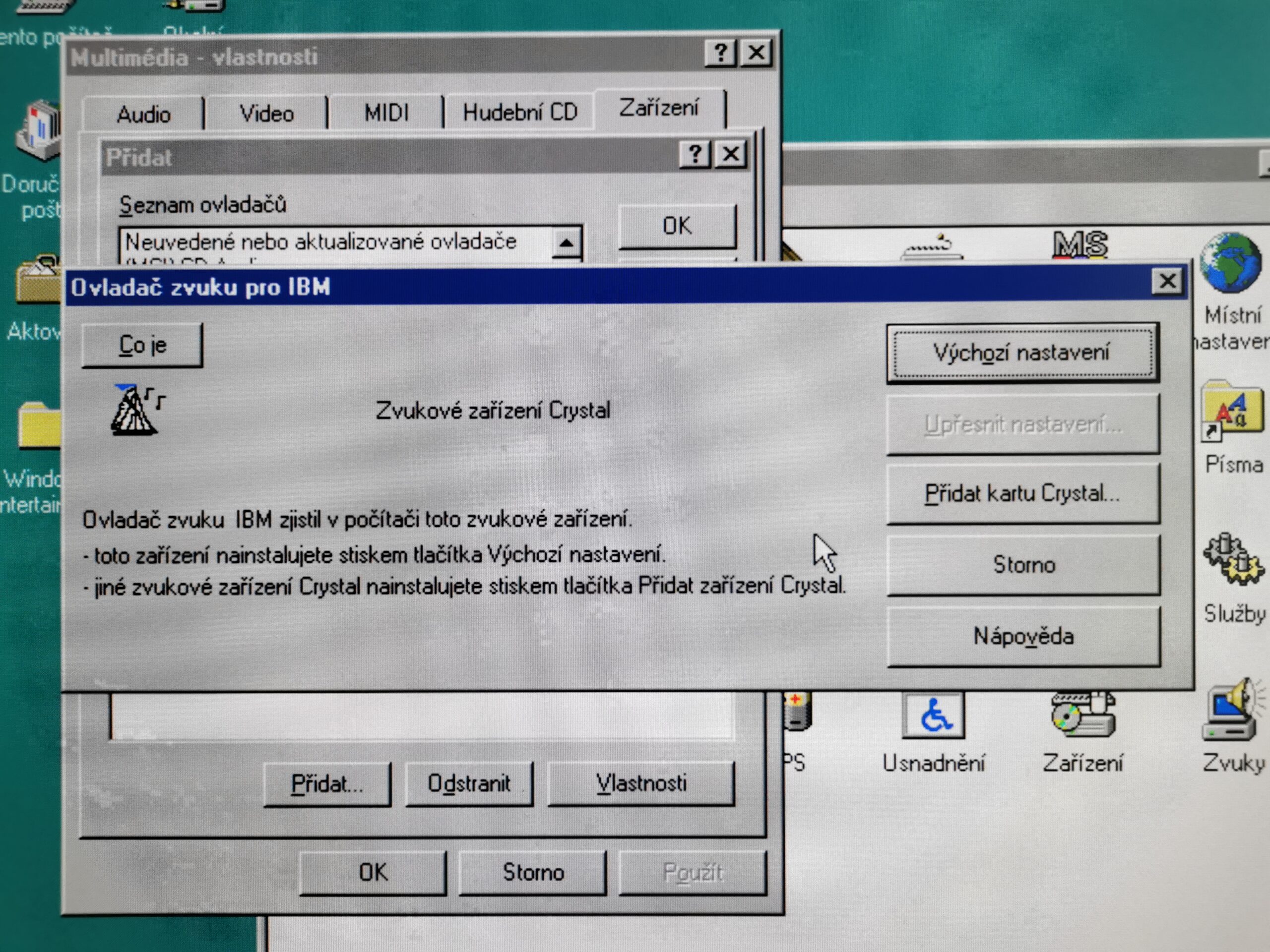The image size is (1270, 952).
Task: Open Nápověda help button
Action: click(x=1024, y=636)
